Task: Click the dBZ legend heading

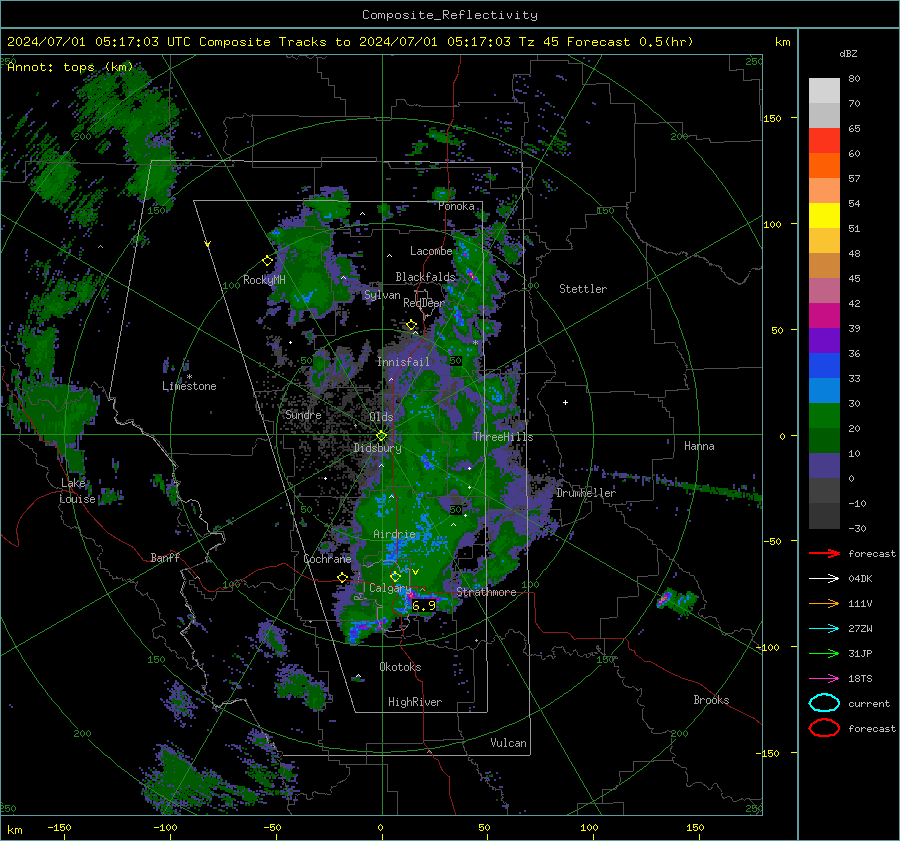Action: 848,54
